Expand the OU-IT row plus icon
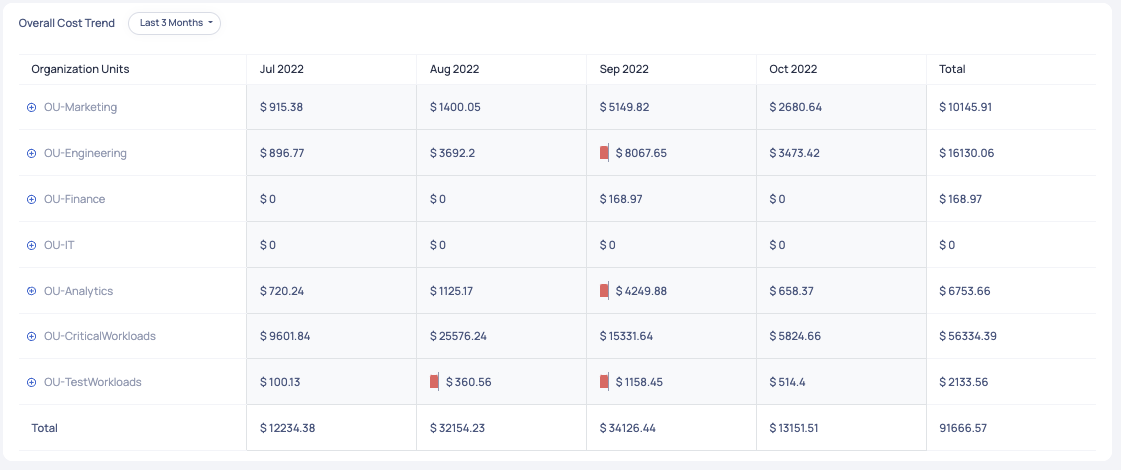1121x470 pixels. tap(32, 246)
